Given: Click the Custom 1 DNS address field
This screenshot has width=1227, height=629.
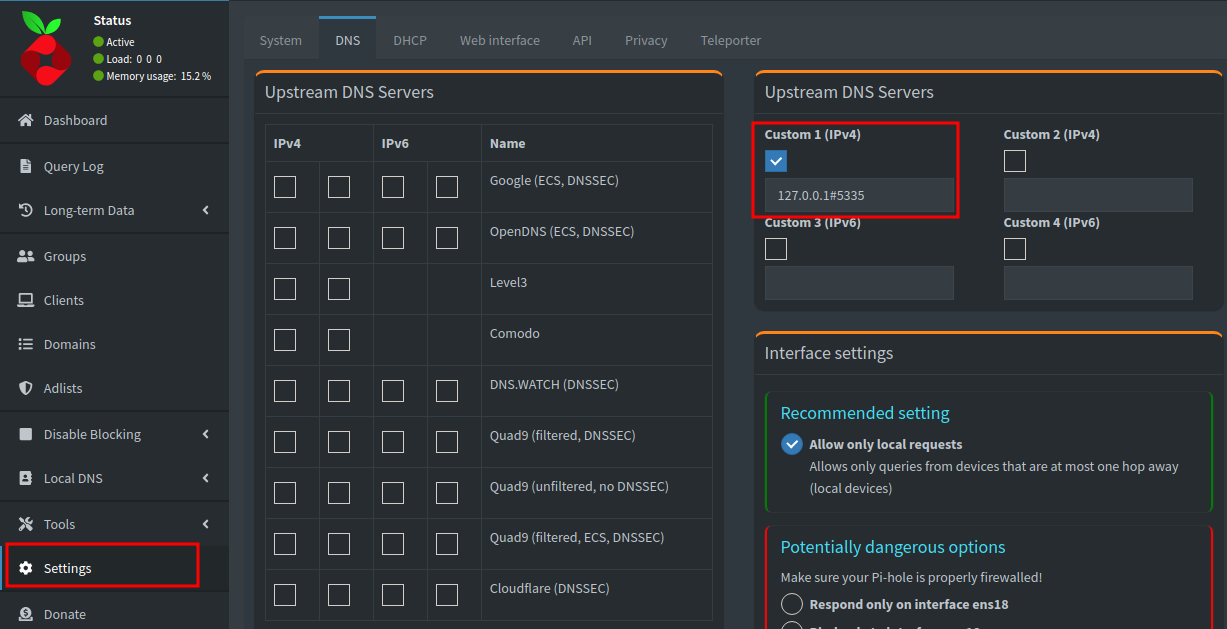Looking at the screenshot, I should click(x=858, y=195).
